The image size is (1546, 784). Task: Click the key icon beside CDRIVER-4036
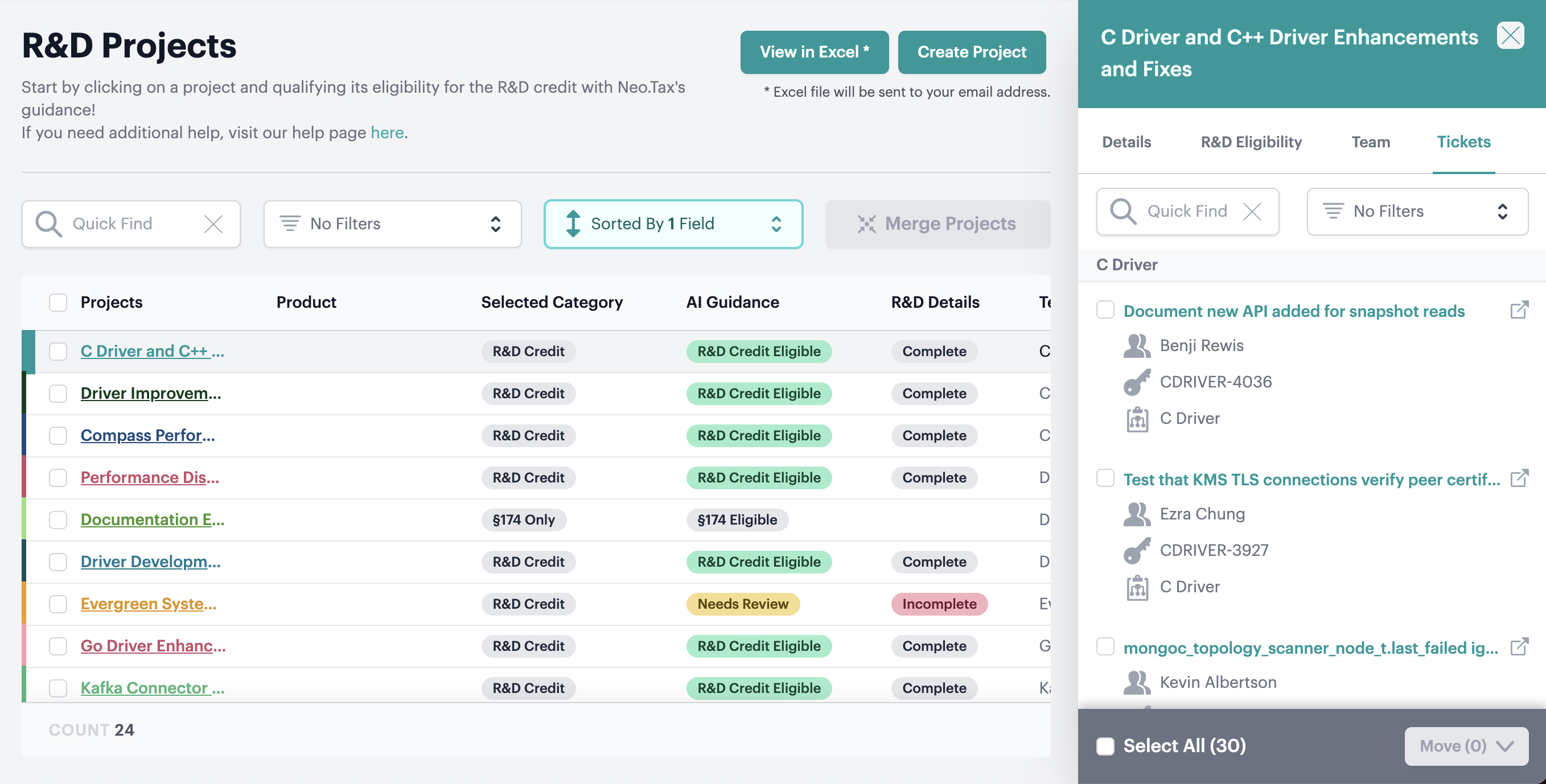pos(1137,382)
